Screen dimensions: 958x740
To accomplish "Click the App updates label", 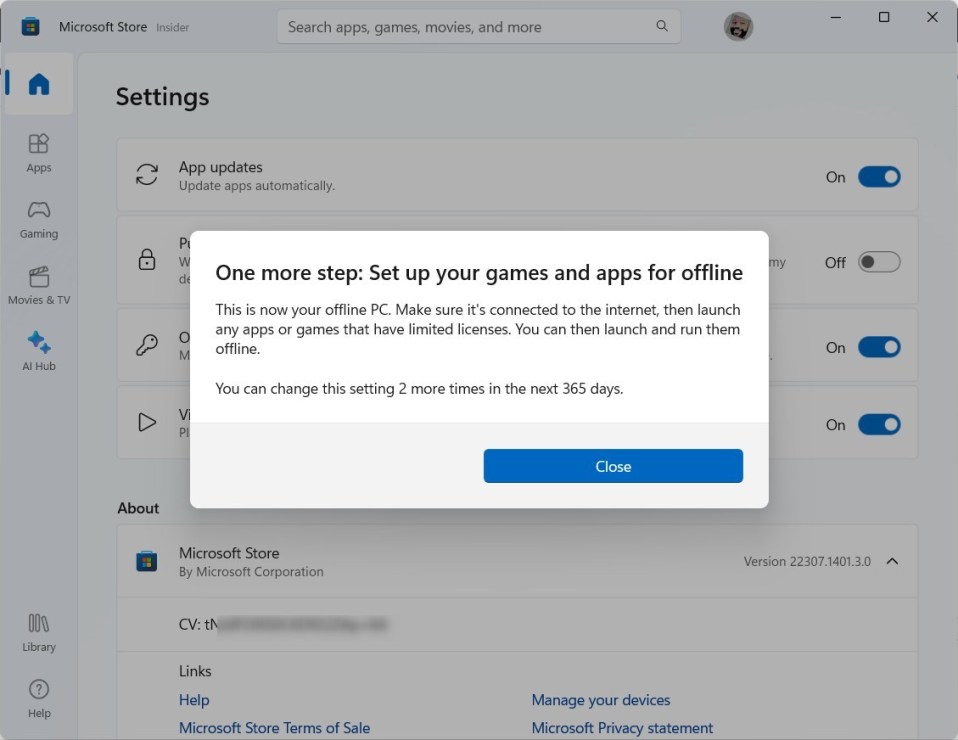I will (x=221, y=167).
